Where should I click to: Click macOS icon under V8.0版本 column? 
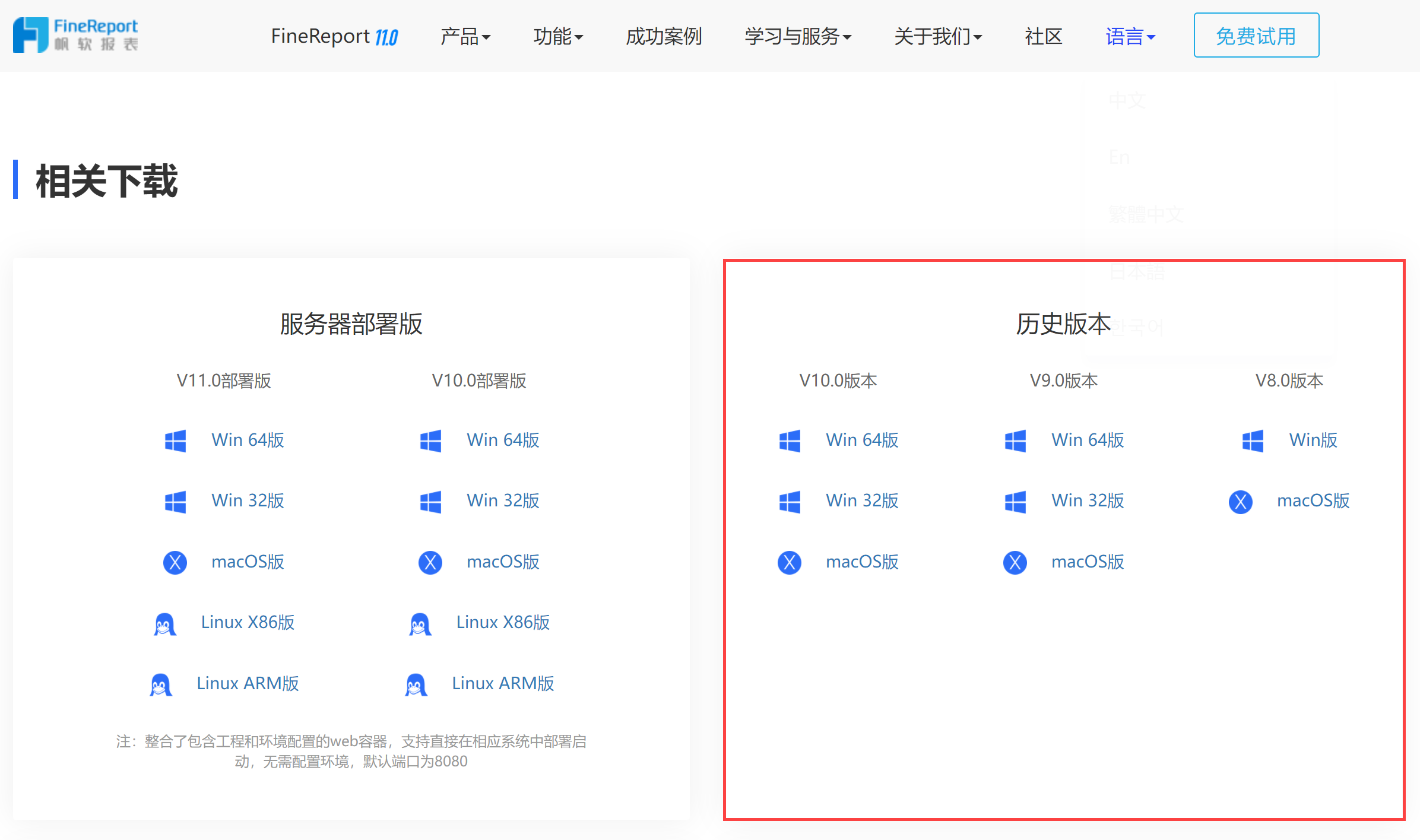[1241, 502]
